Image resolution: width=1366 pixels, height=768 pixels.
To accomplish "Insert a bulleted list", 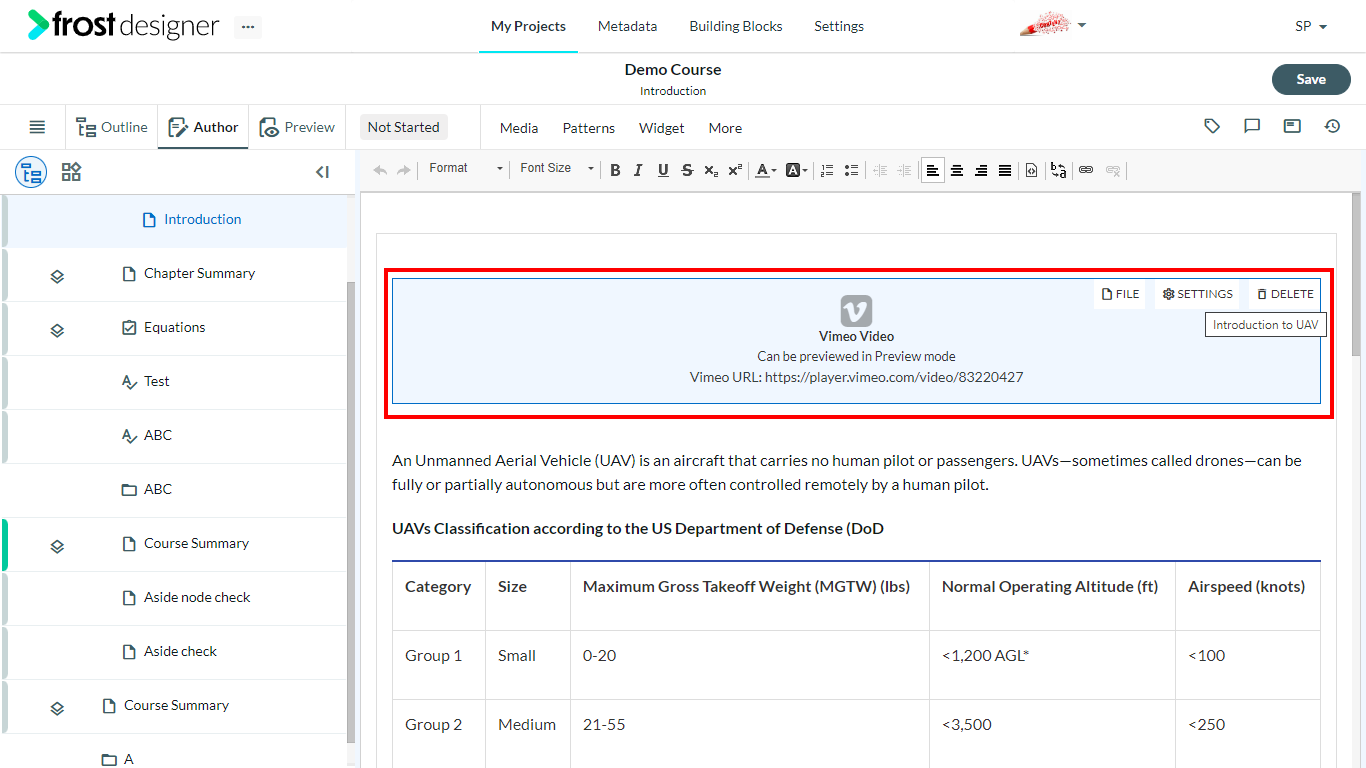I will (851, 170).
